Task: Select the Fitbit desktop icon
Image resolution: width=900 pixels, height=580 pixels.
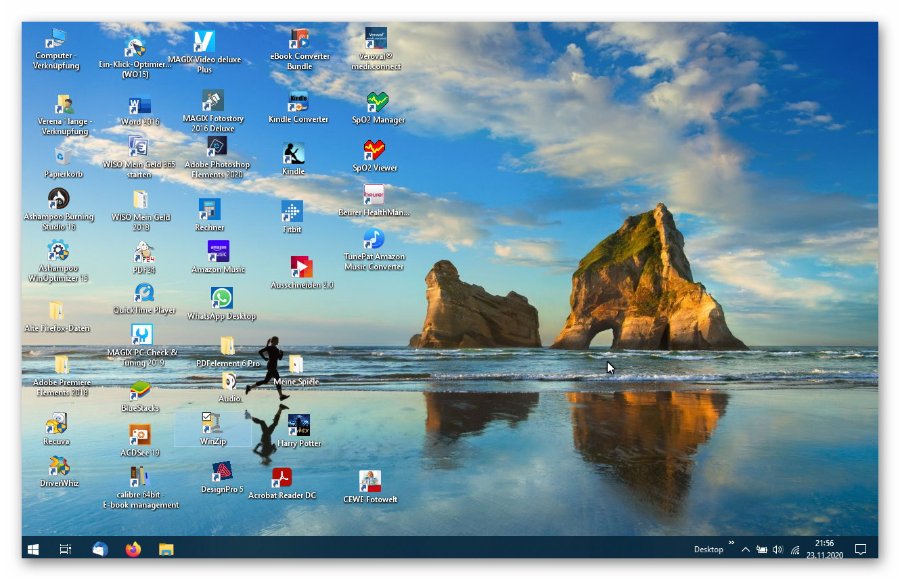Action: 292,212
